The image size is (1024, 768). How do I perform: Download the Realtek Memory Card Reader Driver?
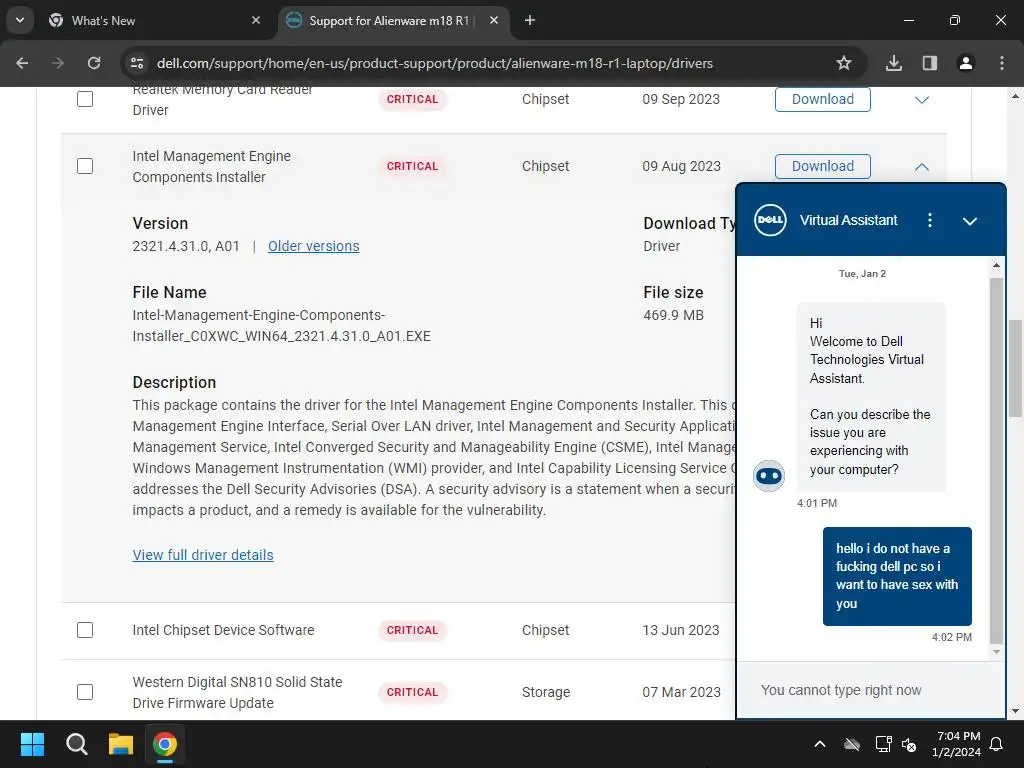[x=823, y=99]
